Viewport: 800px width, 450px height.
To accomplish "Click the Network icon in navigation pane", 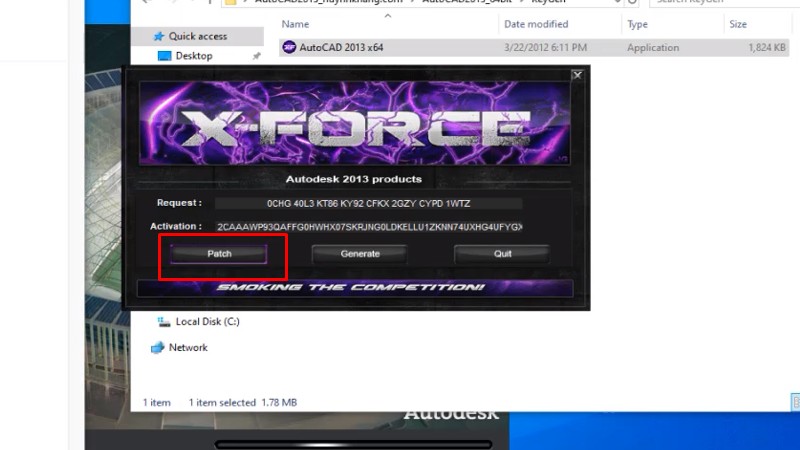I will click(157, 348).
